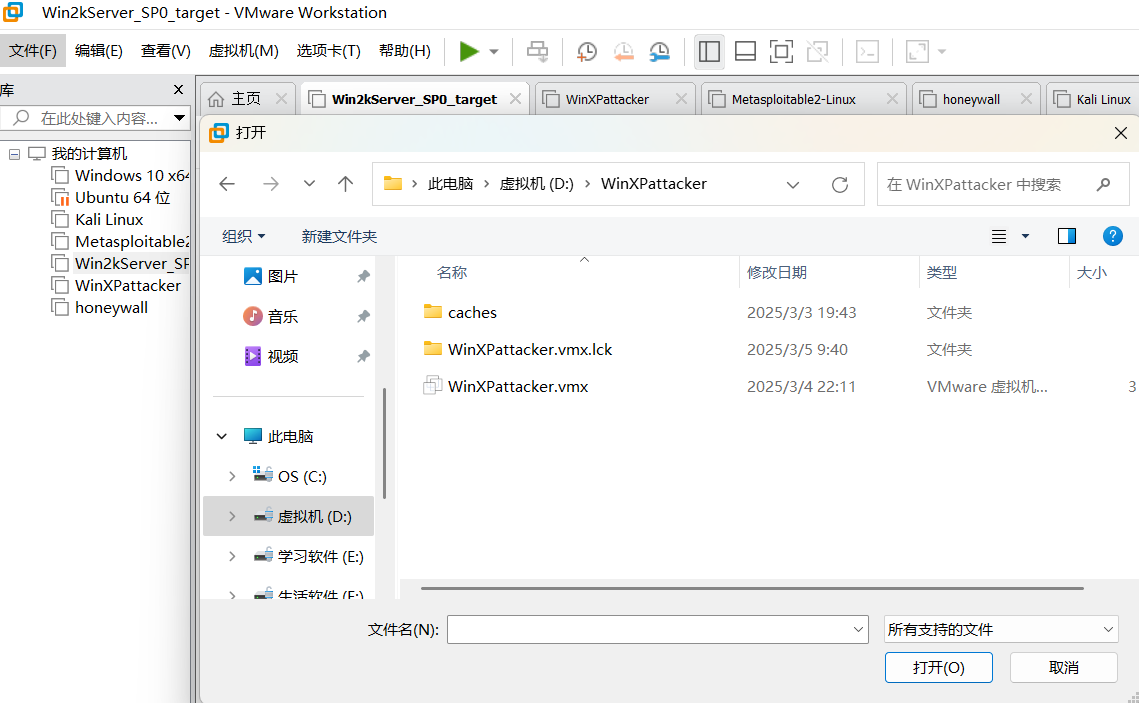This screenshot has width=1139, height=703.
Task: Toggle the thumbnail bar view icon
Action: [x=745, y=52]
